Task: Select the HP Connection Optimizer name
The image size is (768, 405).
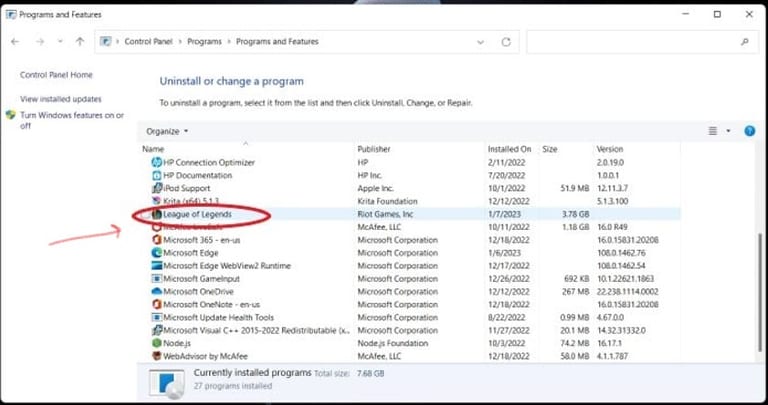Action: [209, 162]
